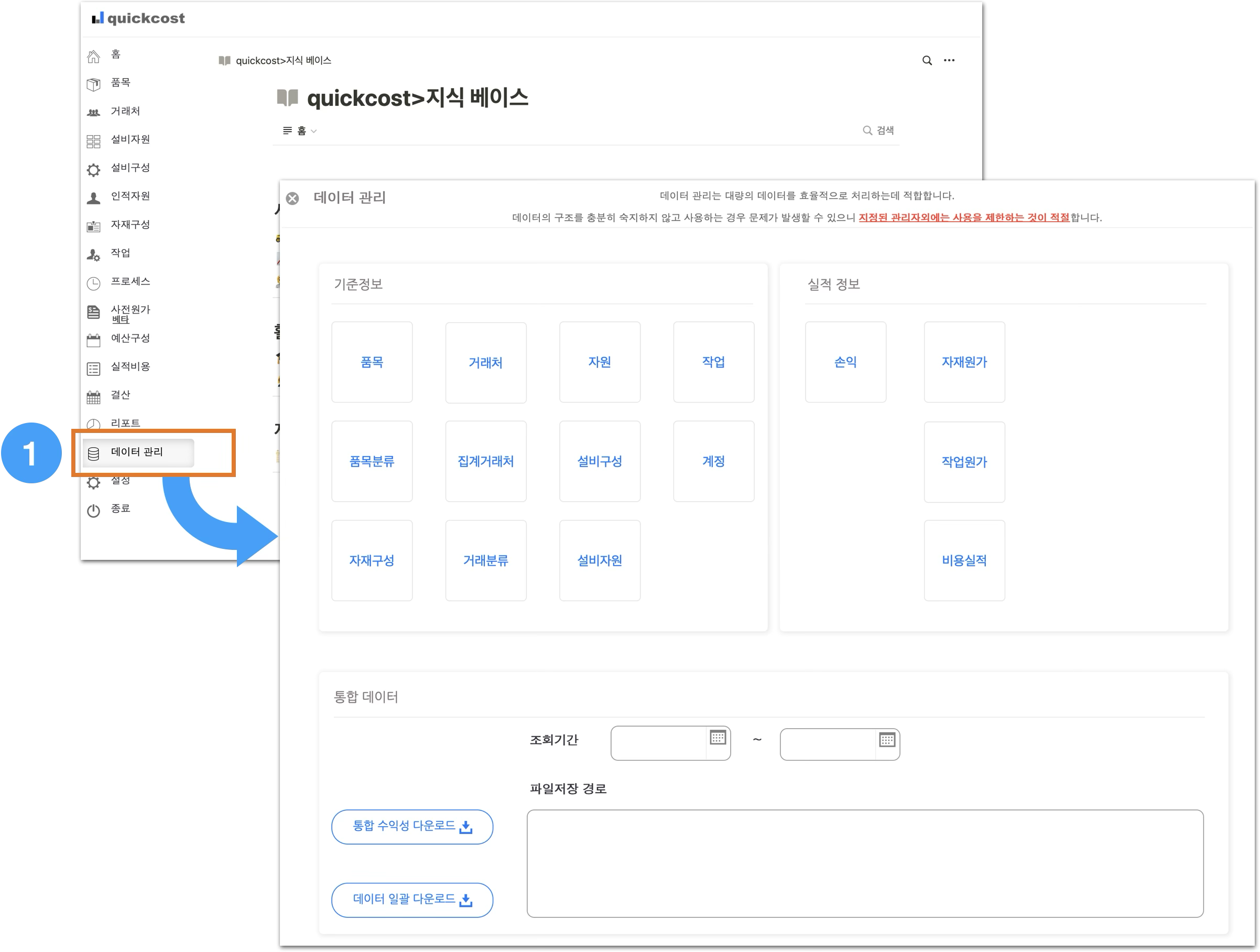The image size is (1260, 952).
Task: Click the 결산 calendar icon in sidebar
Action: point(93,397)
